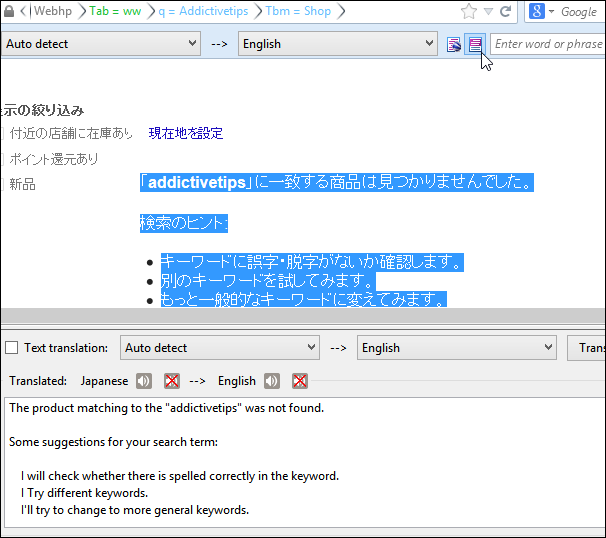Click in the translated text output area
Image resolution: width=606 pixels, height=538 pixels.
(300, 460)
